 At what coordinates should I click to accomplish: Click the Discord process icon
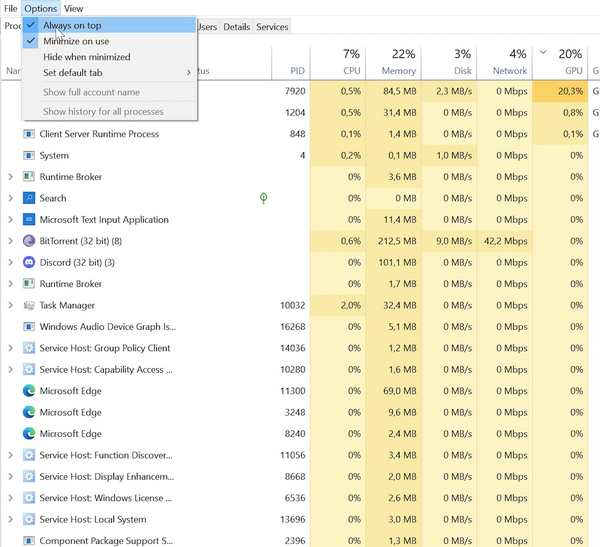(x=29, y=262)
